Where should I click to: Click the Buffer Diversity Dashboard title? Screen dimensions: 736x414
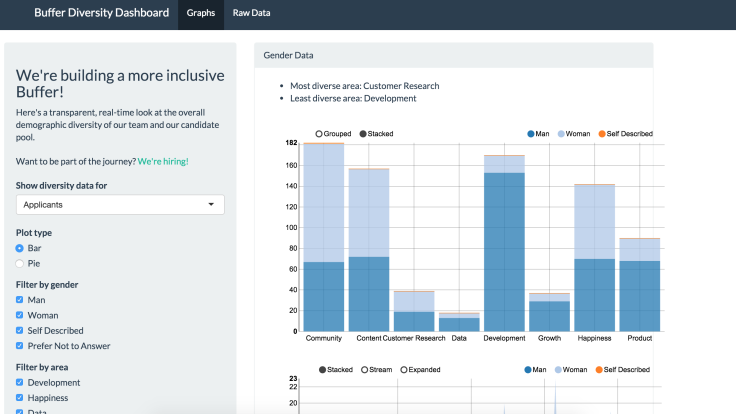click(x=101, y=13)
